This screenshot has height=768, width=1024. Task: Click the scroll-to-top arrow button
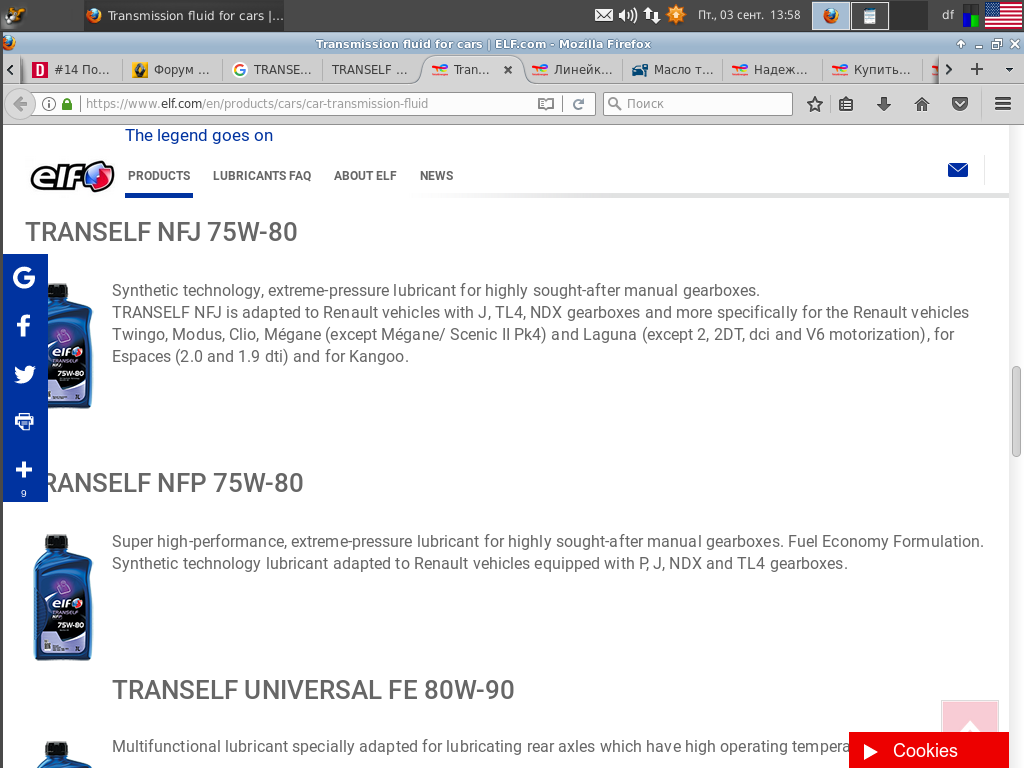click(970, 716)
